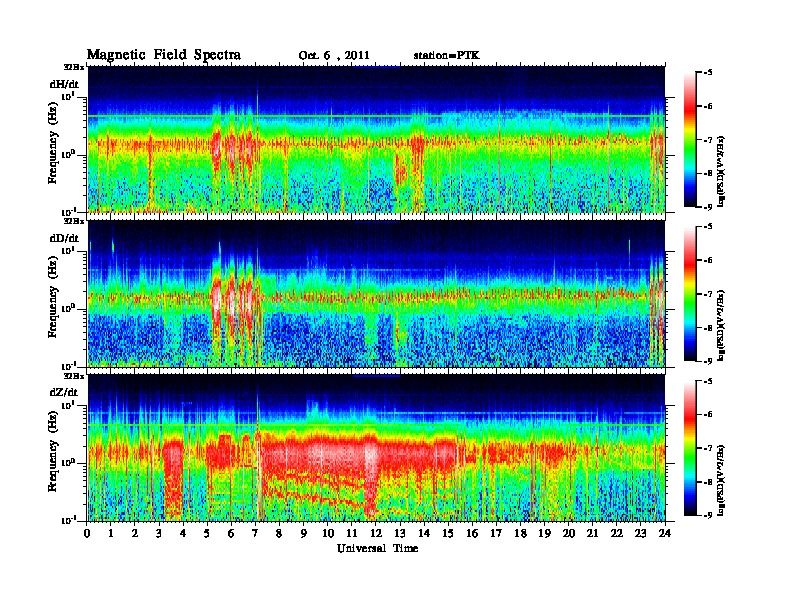Click the log(PSD) units label beside dH/dt colorbar
This screenshot has height=612, width=792.
[721, 172]
